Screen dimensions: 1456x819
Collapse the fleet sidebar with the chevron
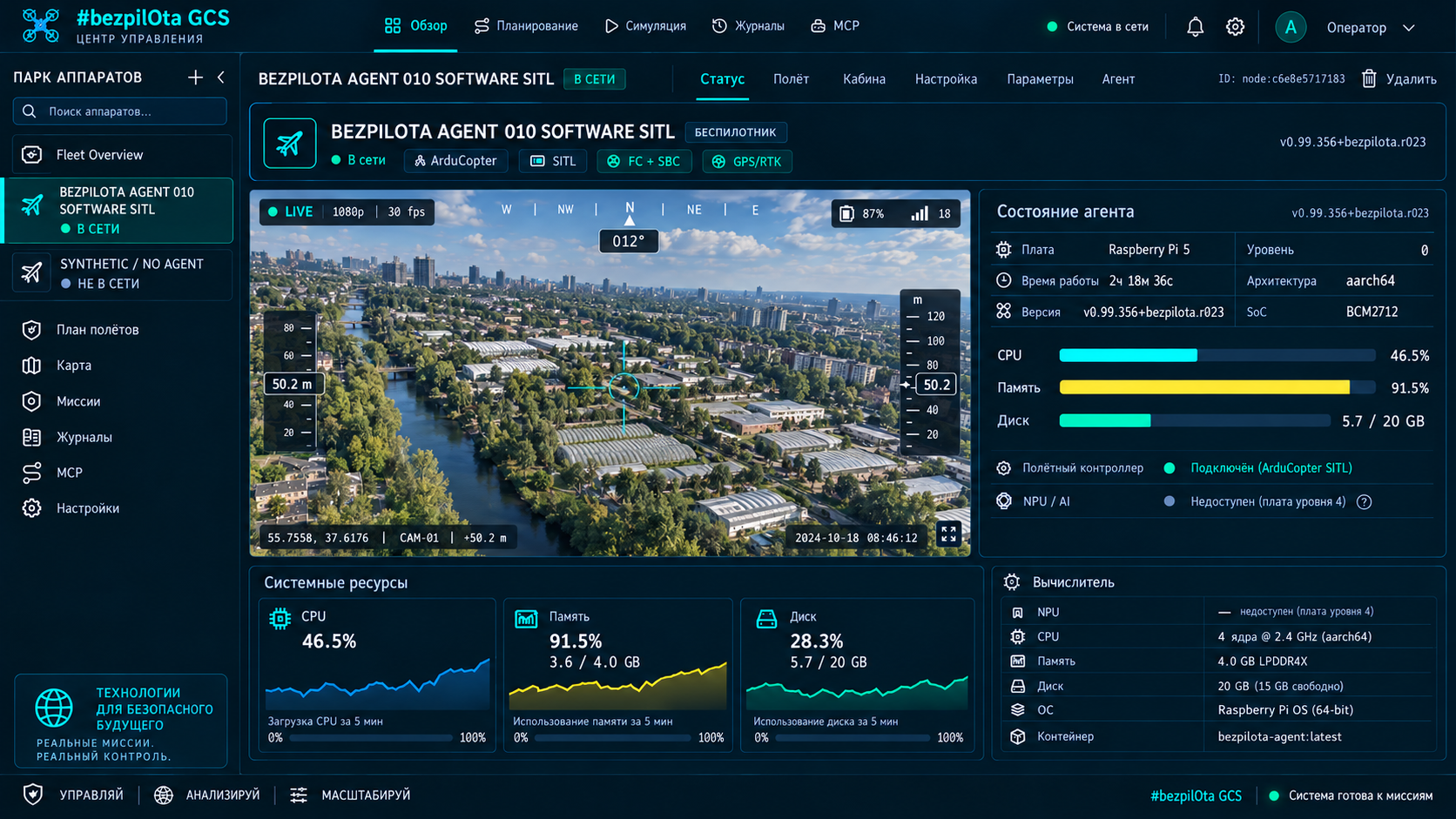[221, 77]
